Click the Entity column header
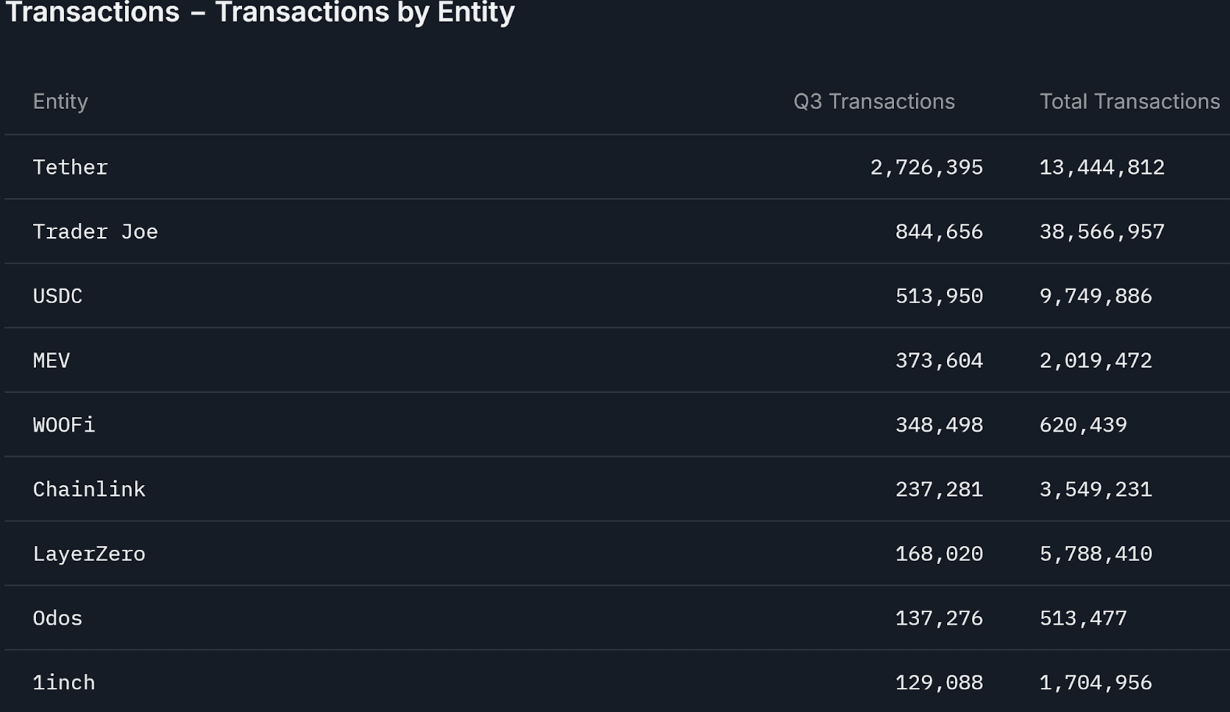 [60, 102]
